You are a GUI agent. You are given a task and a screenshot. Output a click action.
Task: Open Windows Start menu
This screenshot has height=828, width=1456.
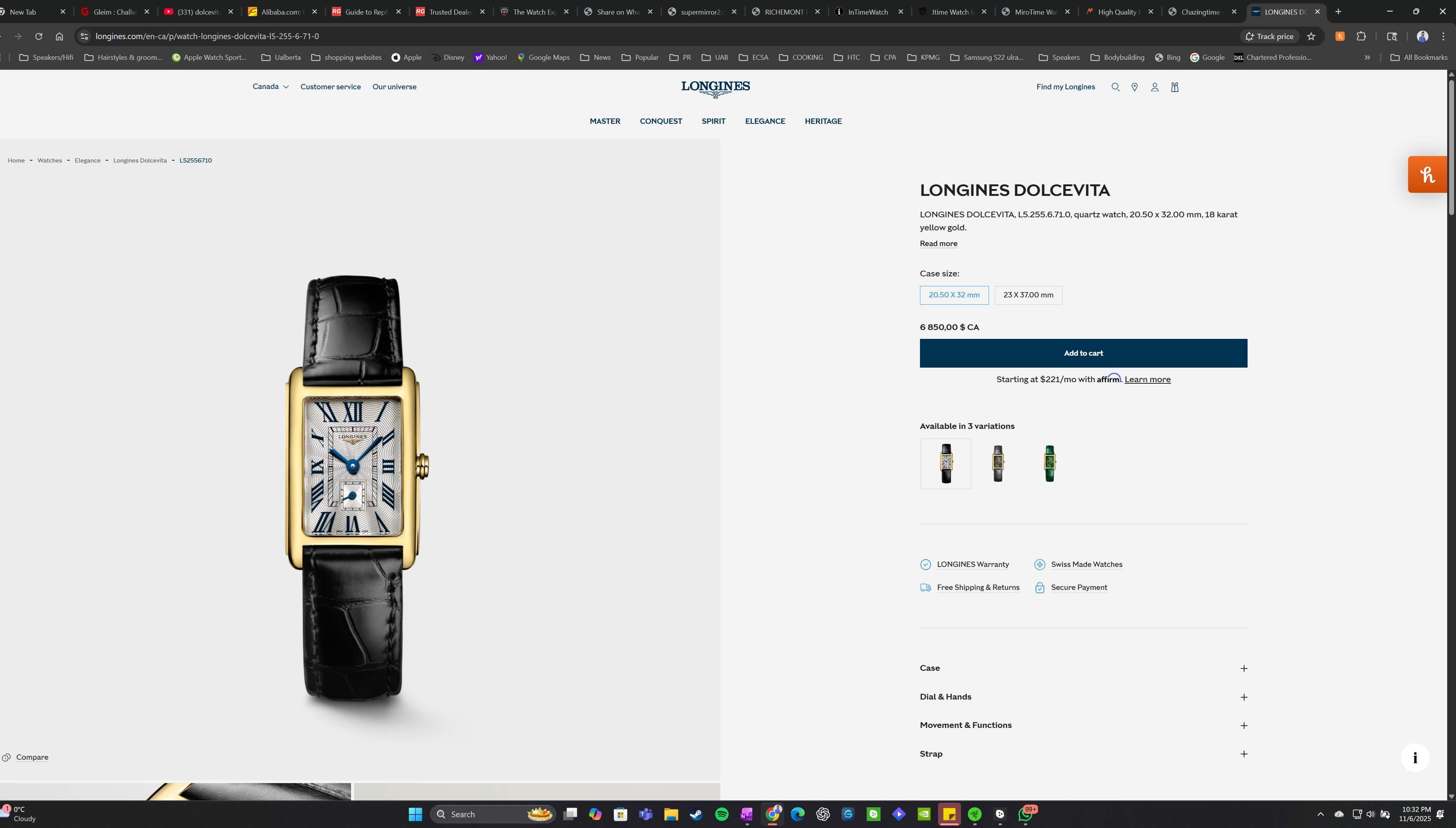pyautogui.click(x=415, y=814)
